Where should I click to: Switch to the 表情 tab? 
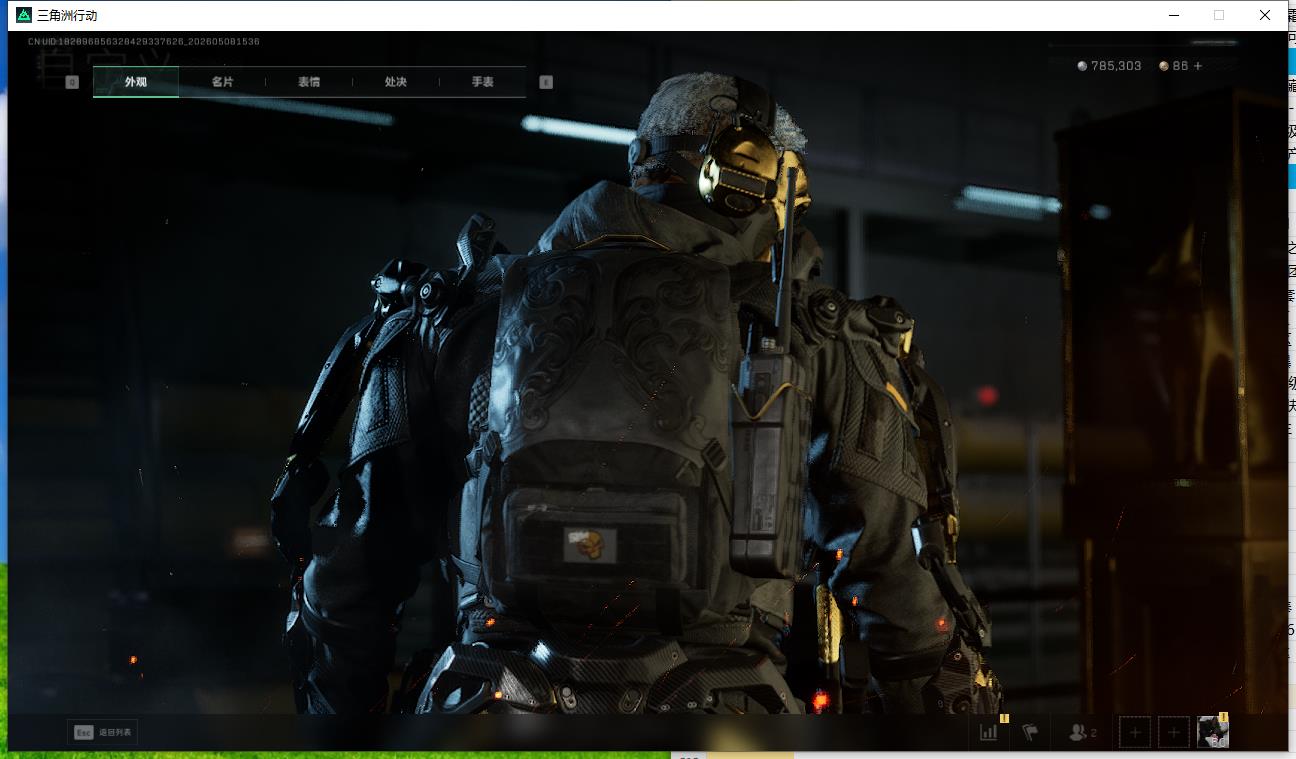click(308, 82)
